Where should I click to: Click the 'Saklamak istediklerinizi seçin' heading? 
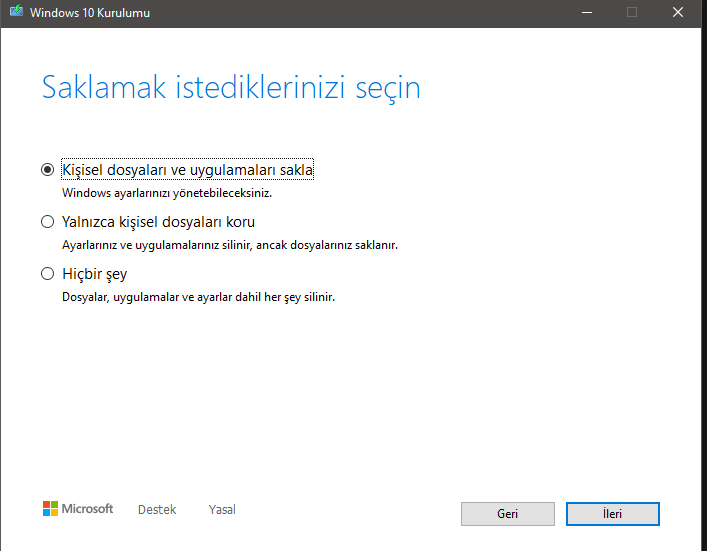pyautogui.click(x=231, y=87)
